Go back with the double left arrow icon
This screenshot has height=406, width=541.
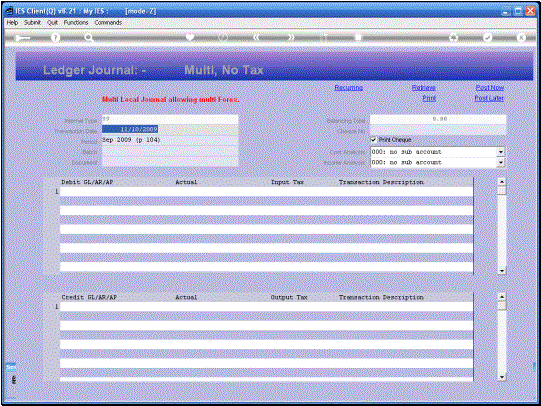256,37
